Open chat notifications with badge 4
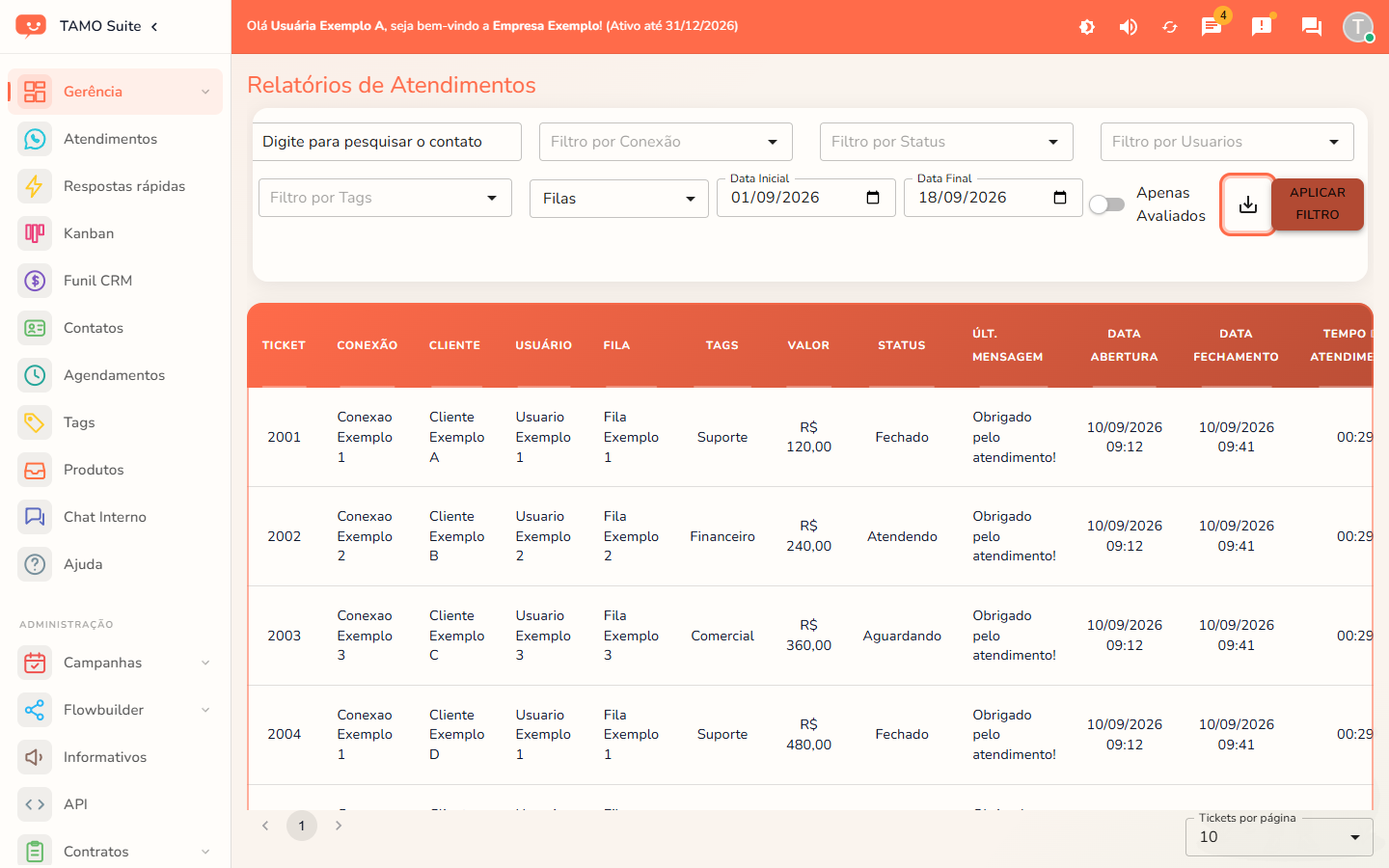The width and height of the screenshot is (1389, 868). pos(1212,26)
